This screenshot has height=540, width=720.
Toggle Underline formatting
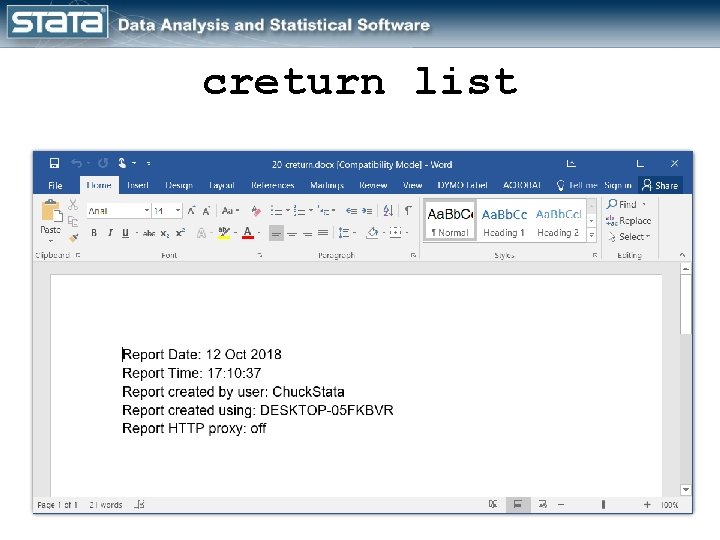(125, 233)
